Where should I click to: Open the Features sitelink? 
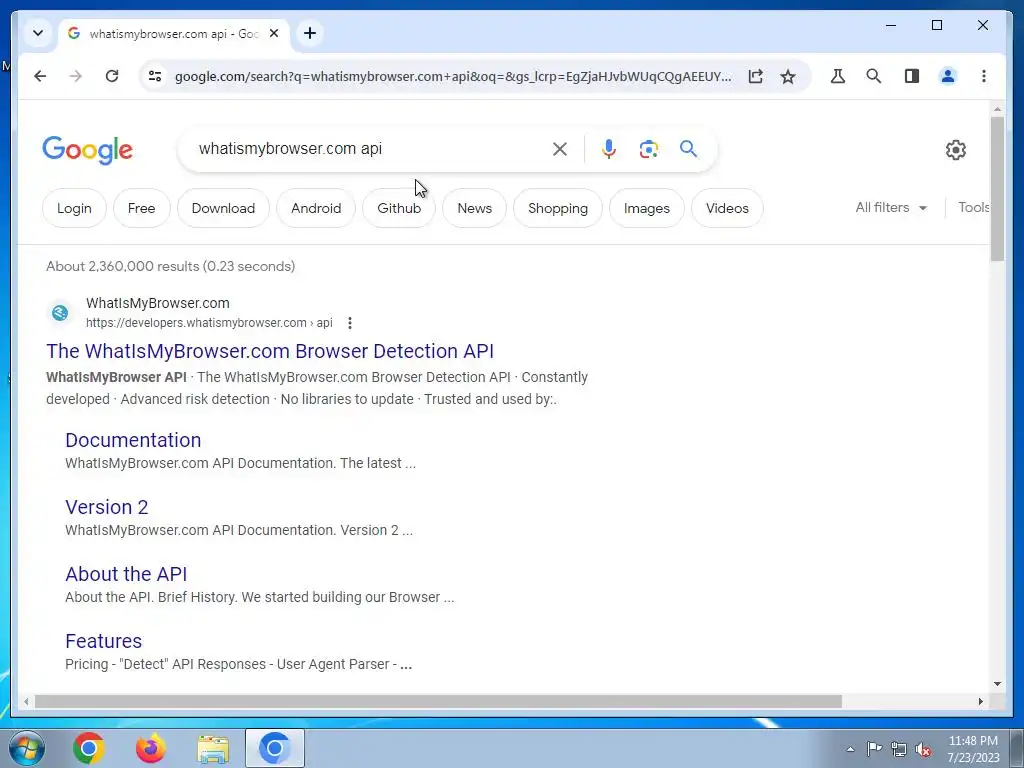click(103, 641)
